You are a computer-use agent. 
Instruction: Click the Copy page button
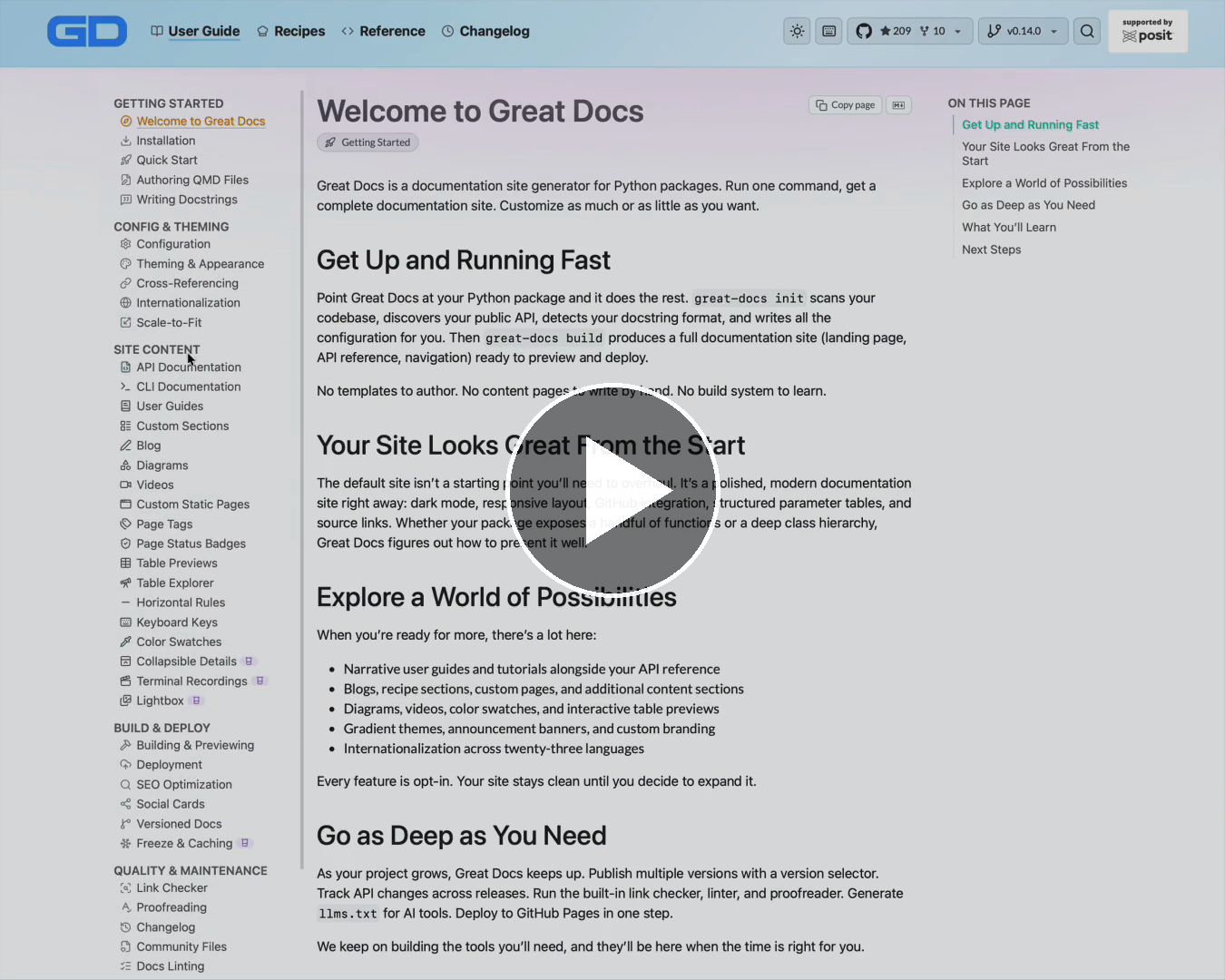click(x=845, y=105)
